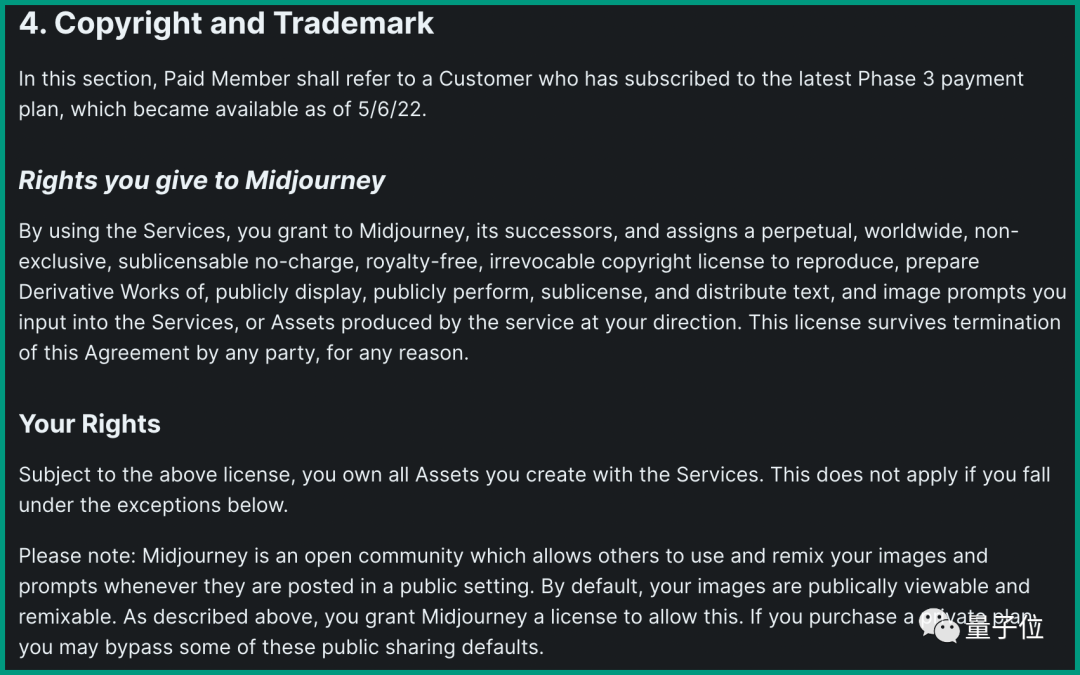Click the '量子位' watermark text

pos(1004,627)
